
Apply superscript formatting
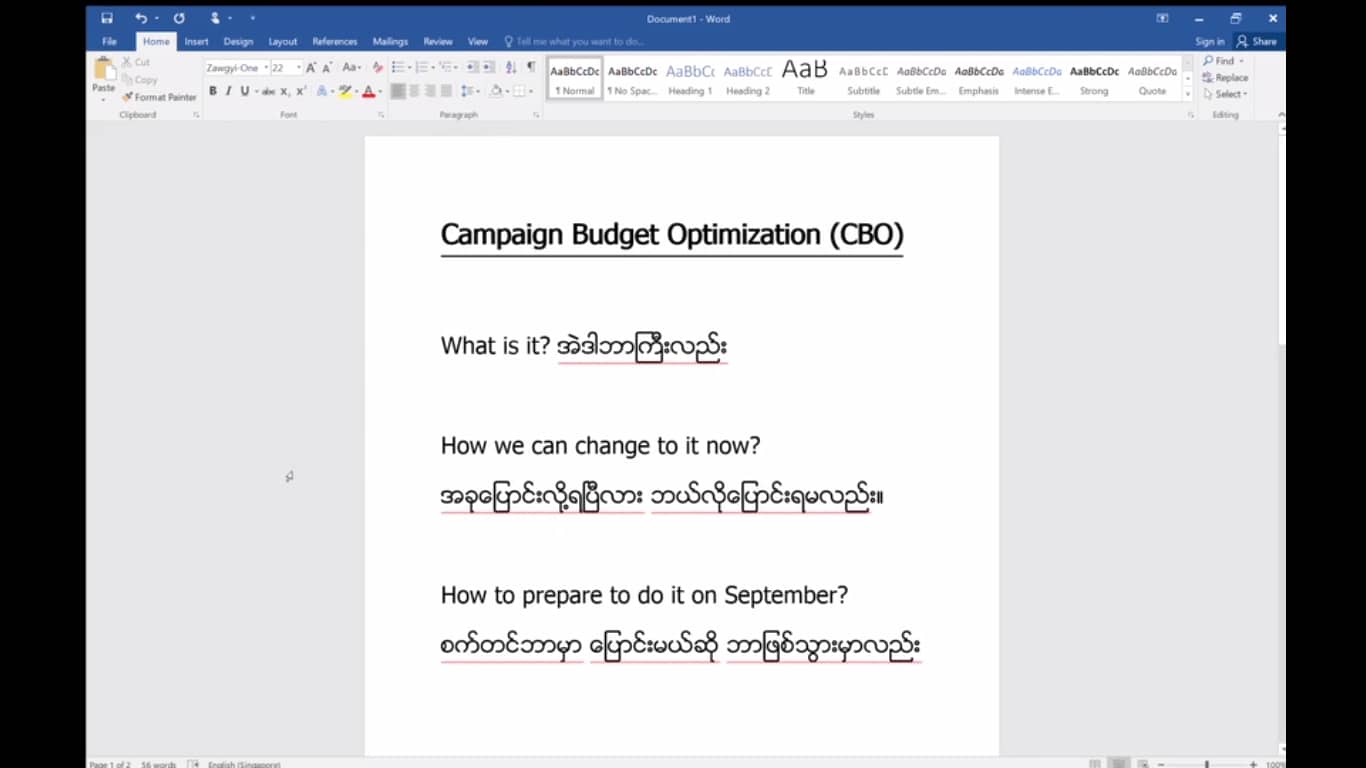coord(300,91)
